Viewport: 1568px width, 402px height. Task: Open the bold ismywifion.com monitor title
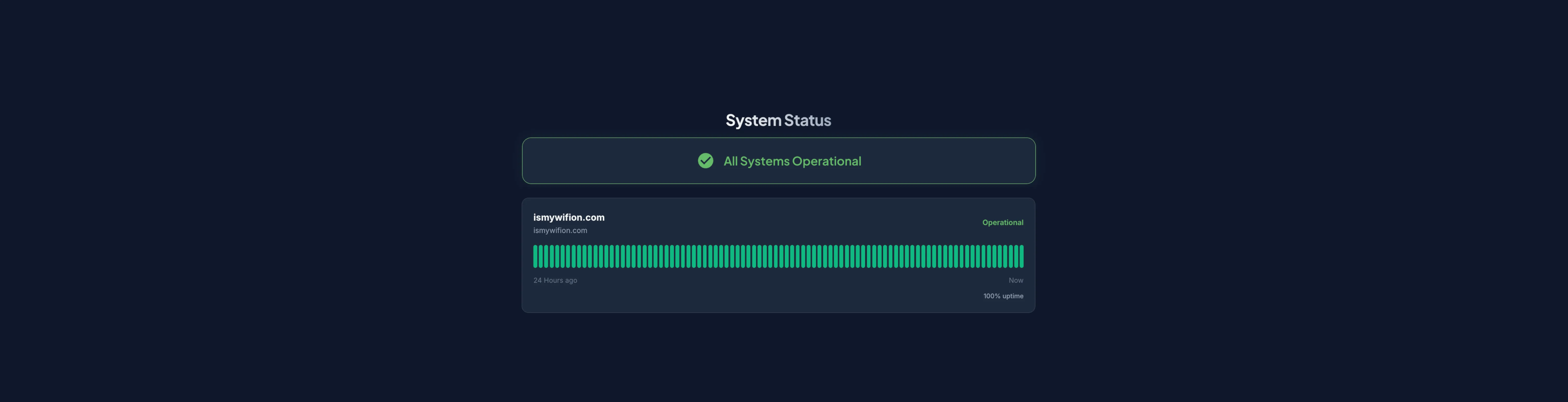point(568,217)
